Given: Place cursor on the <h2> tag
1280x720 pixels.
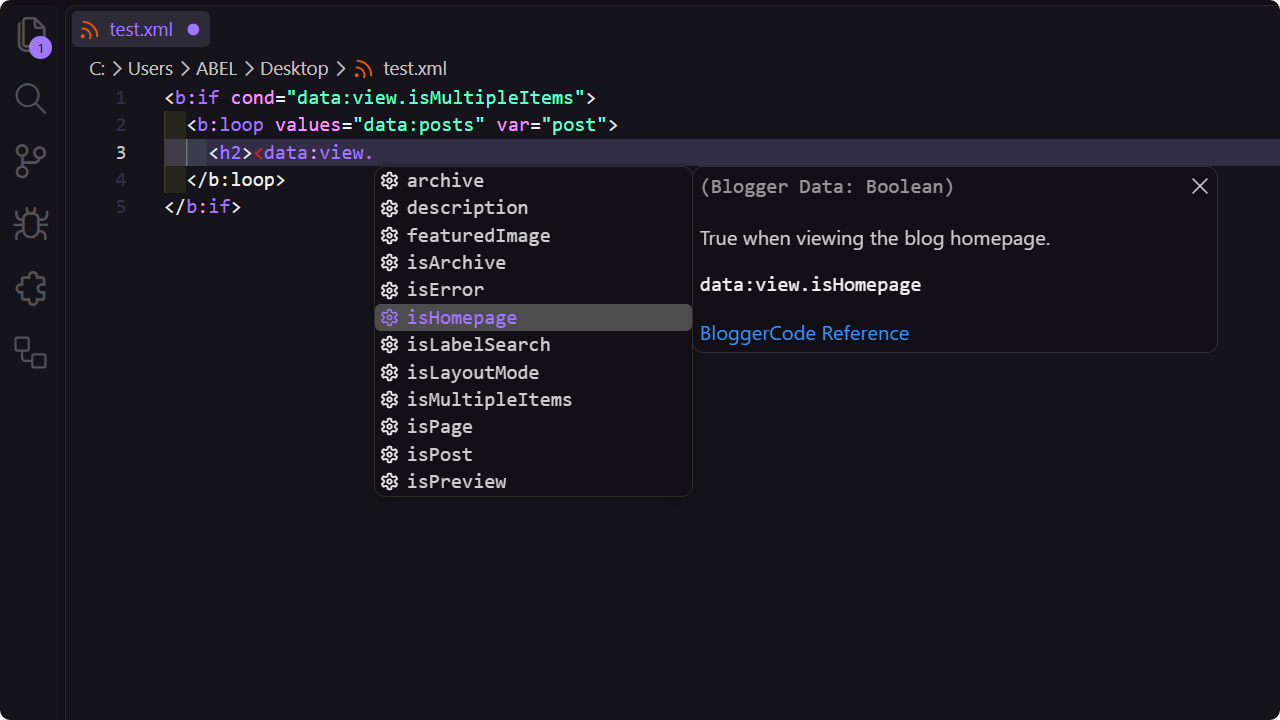Looking at the screenshot, I should coord(231,153).
